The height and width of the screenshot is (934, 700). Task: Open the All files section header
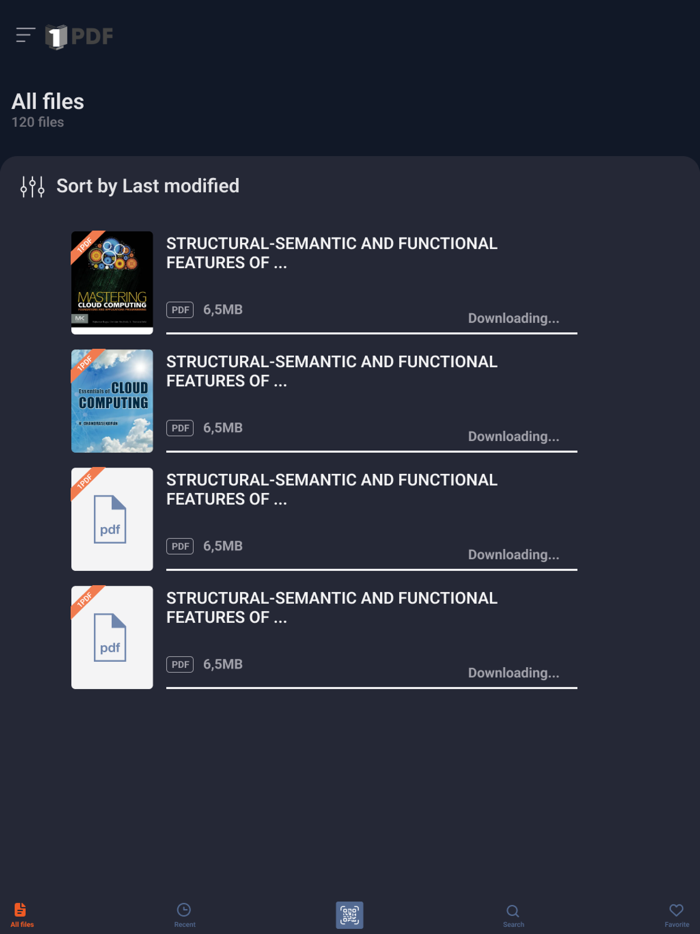click(x=46, y=101)
